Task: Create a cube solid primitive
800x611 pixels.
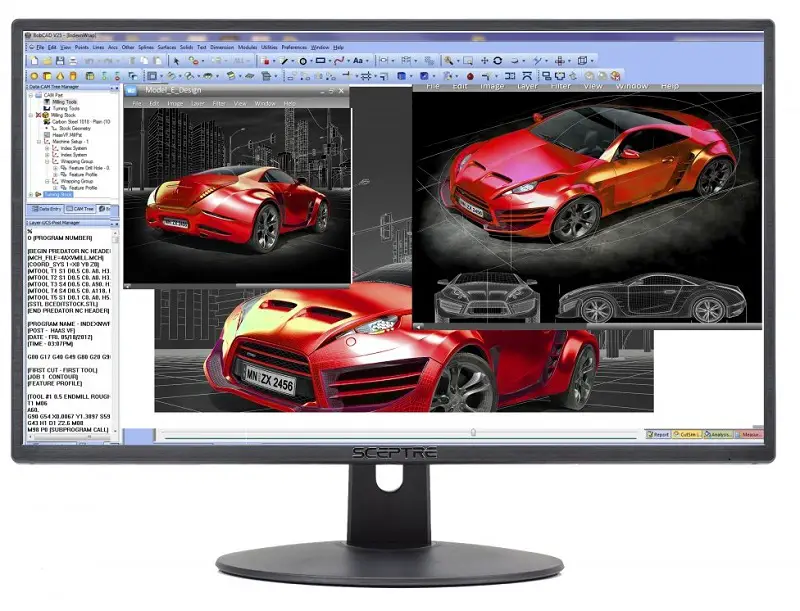Action: pyautogui.click(x=47, y=76)
